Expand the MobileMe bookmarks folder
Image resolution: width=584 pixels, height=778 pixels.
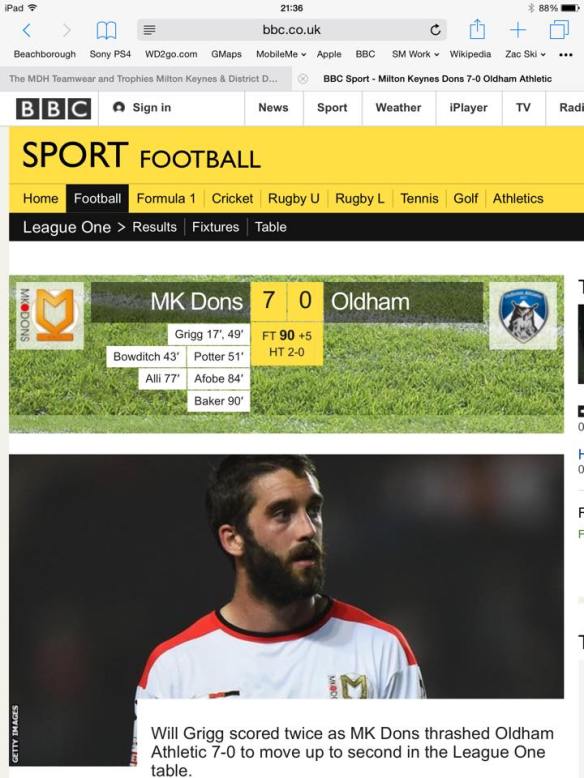[x=281, y=54]
